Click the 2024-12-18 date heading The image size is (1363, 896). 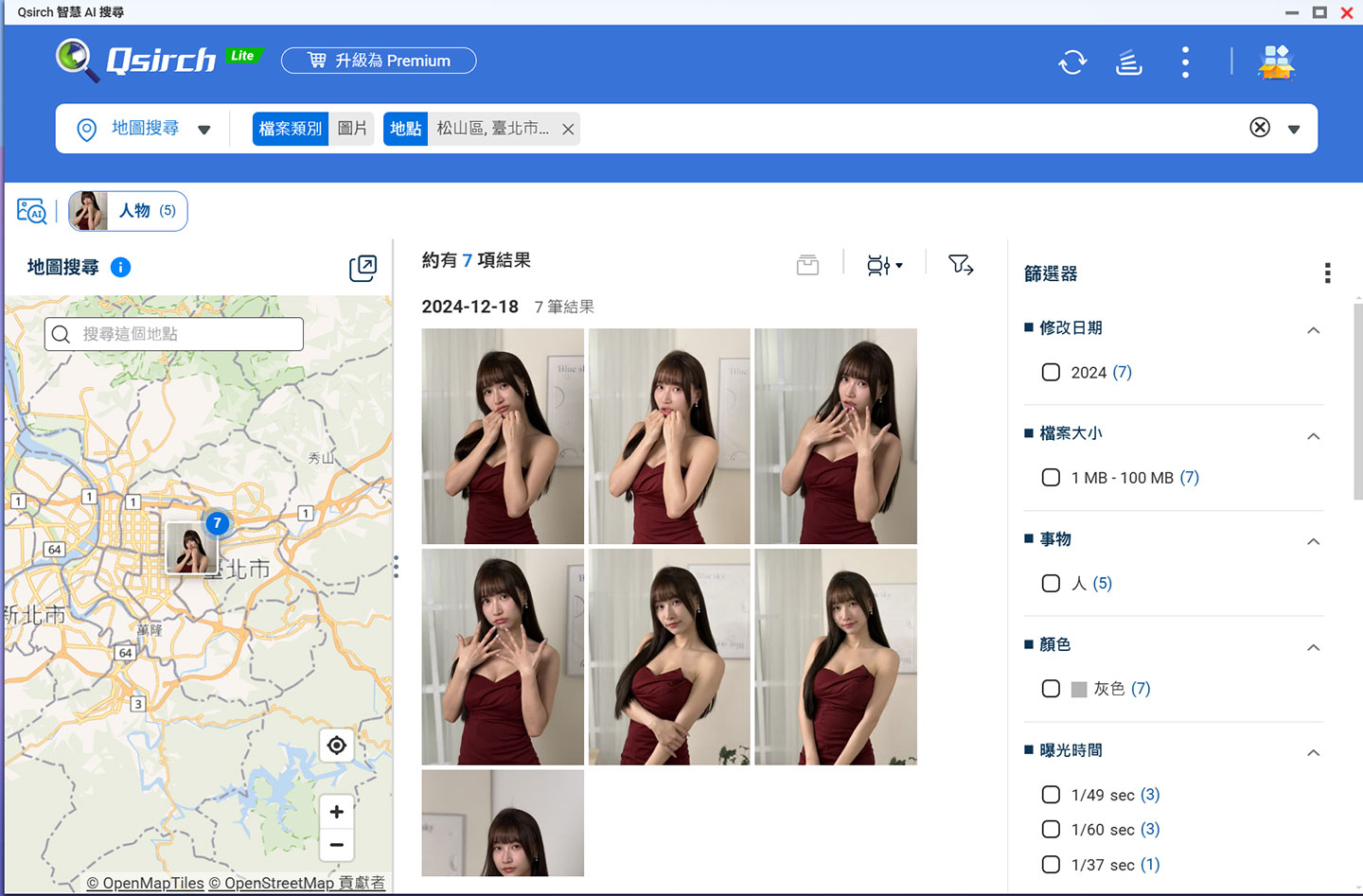click(x=470, y=307)
